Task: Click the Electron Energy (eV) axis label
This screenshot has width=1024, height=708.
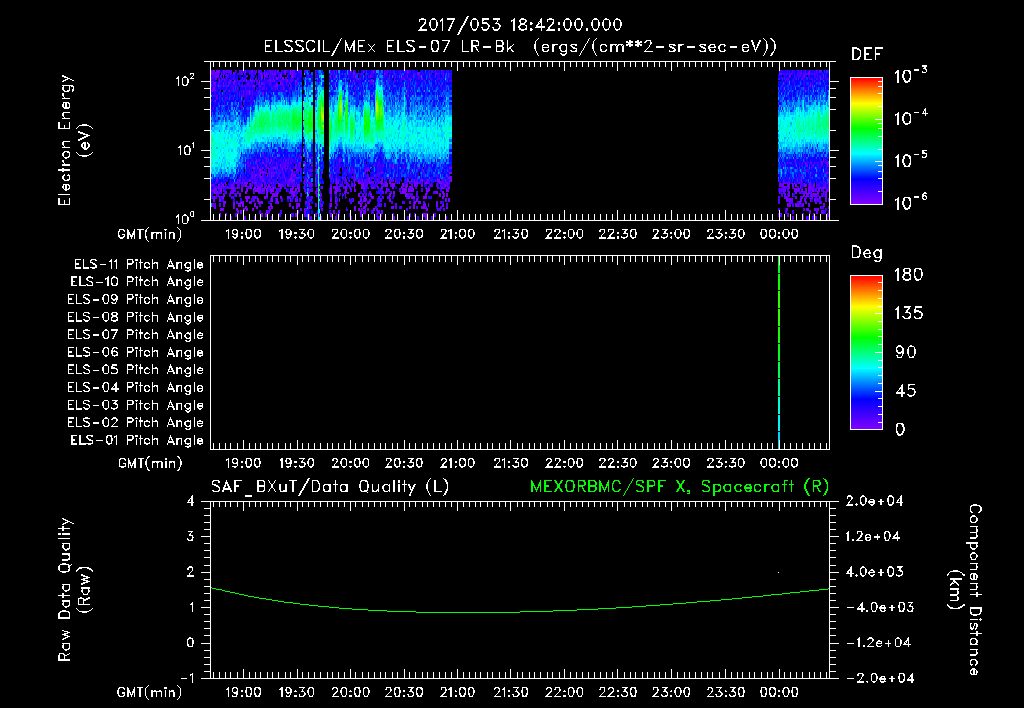Action: 74,140
